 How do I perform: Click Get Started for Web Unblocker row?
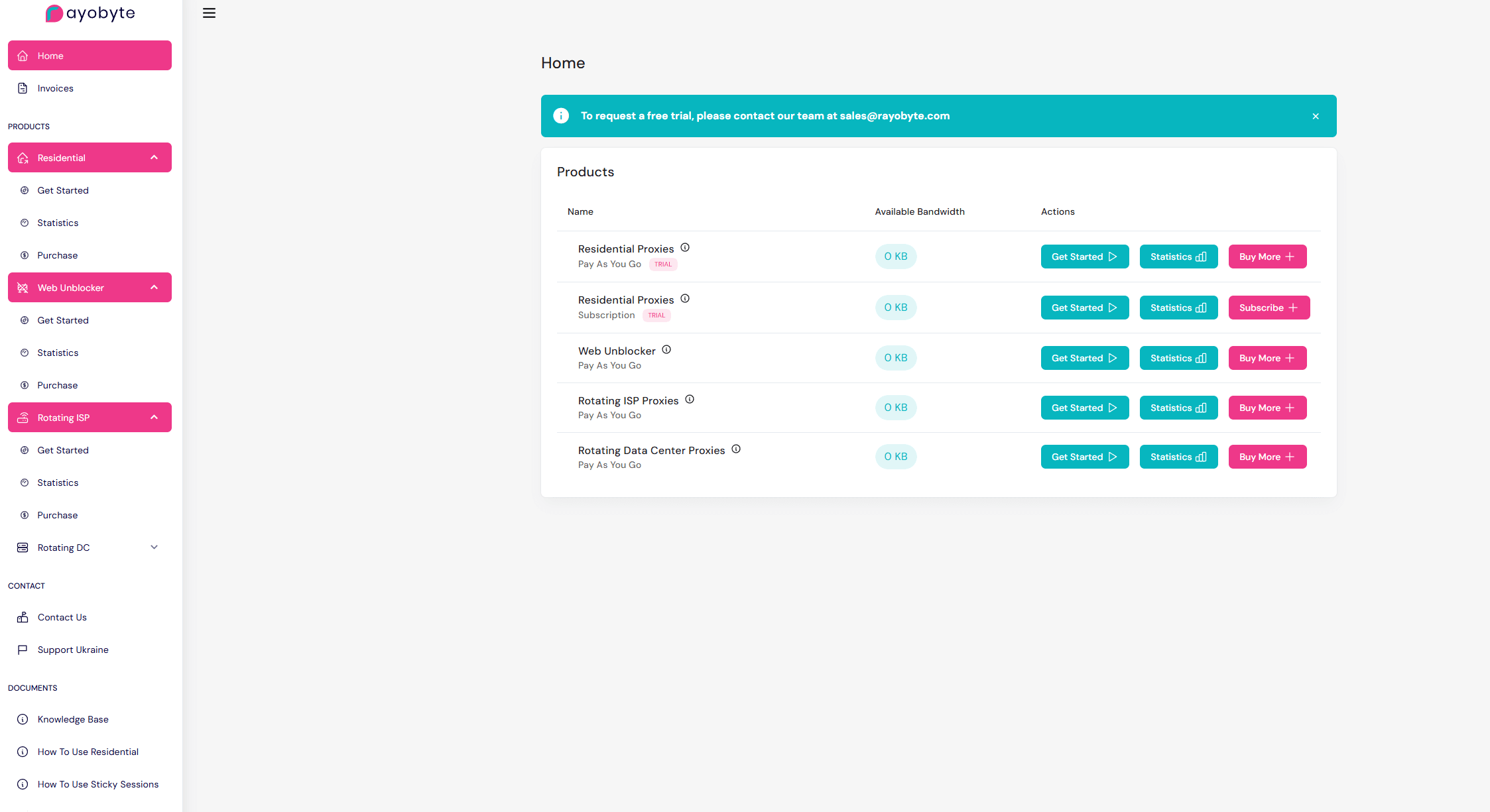[x=1085, y=358]
